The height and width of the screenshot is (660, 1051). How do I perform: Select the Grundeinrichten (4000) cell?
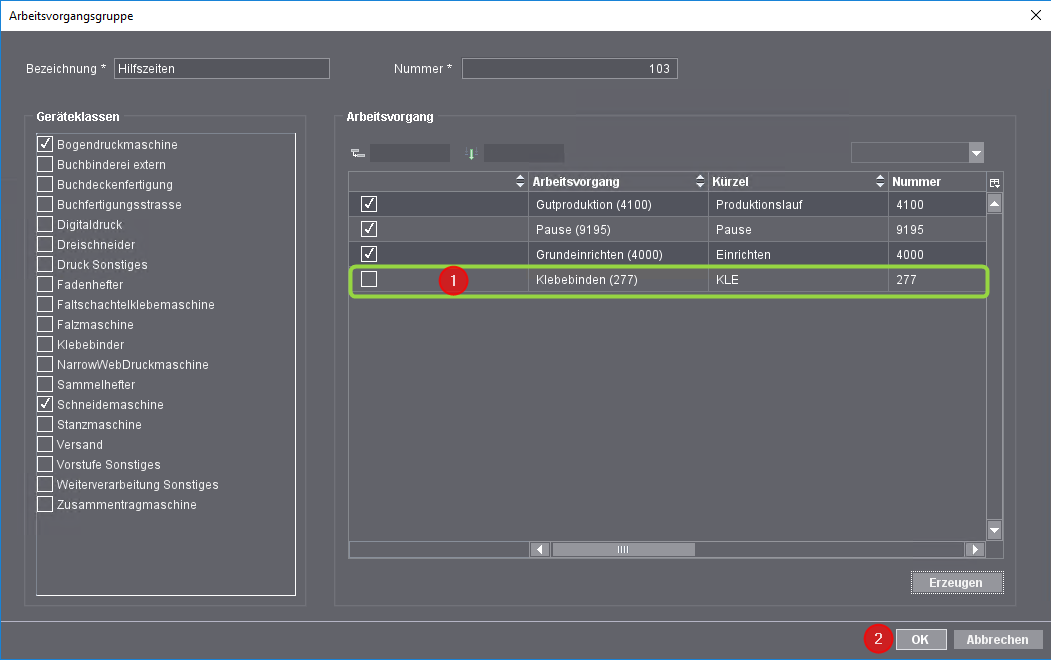618,255
